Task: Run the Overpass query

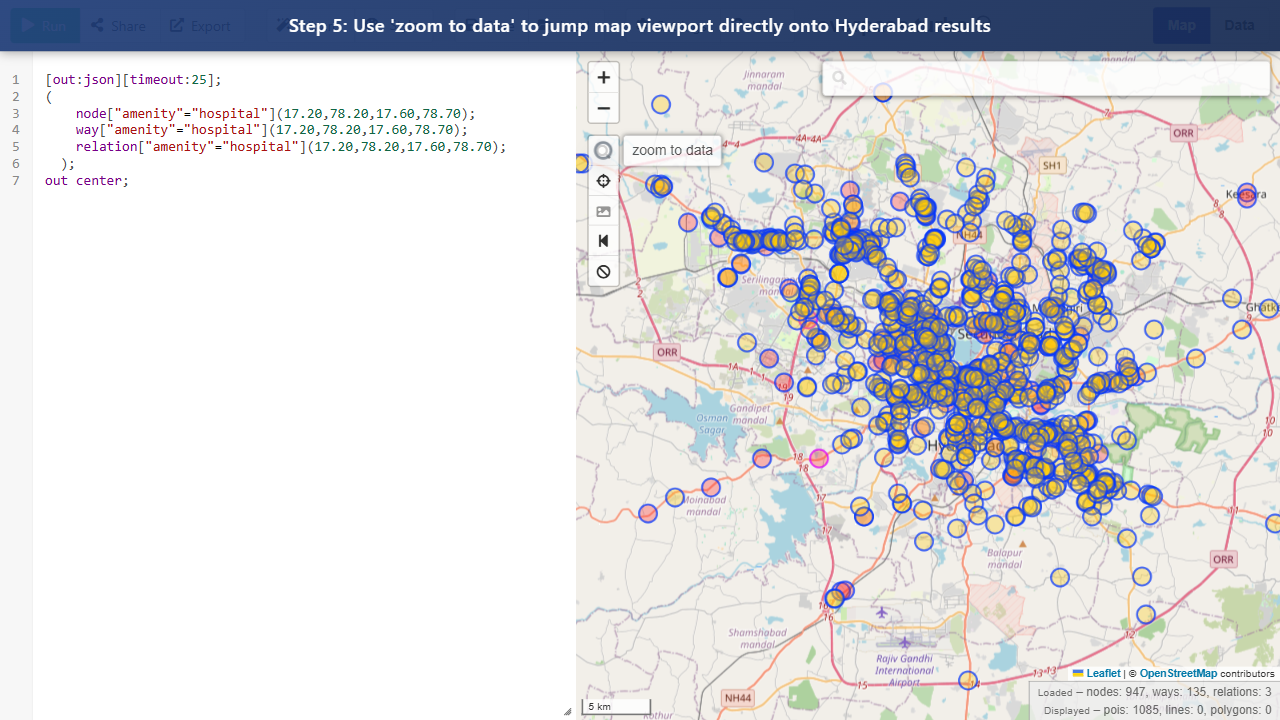Action: pos(45,25)
